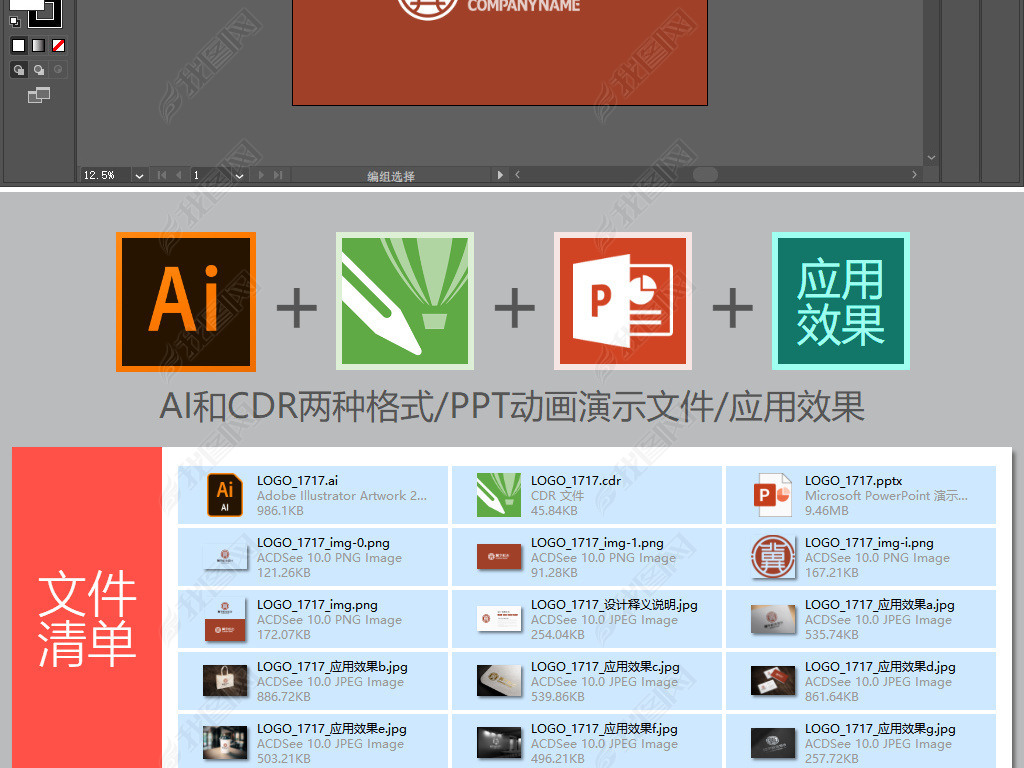Screen dimensions: 1024x768
Task: Select the solid Color fill mode
Action: 18,45
